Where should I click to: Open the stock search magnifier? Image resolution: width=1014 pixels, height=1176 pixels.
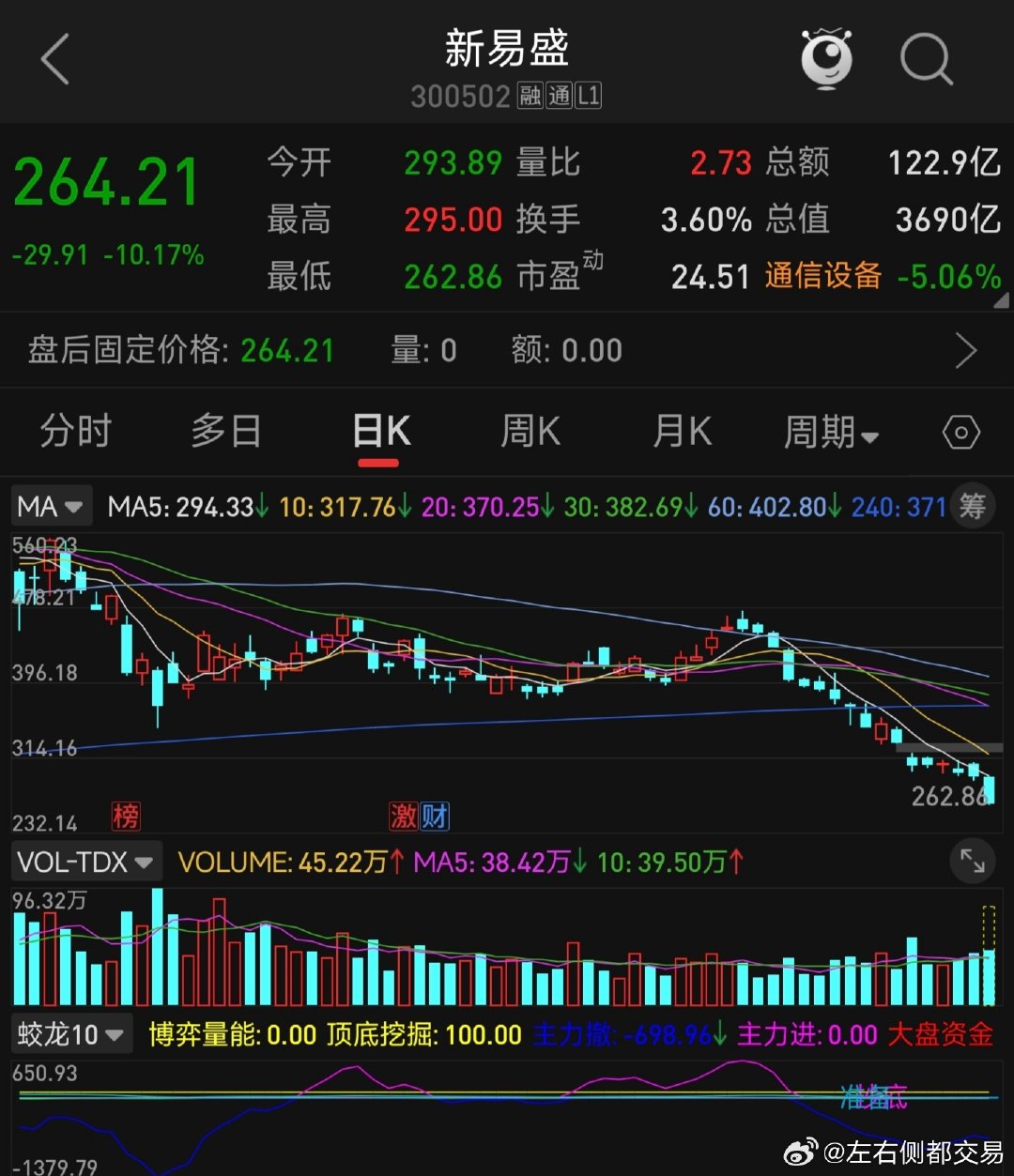coord(927,60)
